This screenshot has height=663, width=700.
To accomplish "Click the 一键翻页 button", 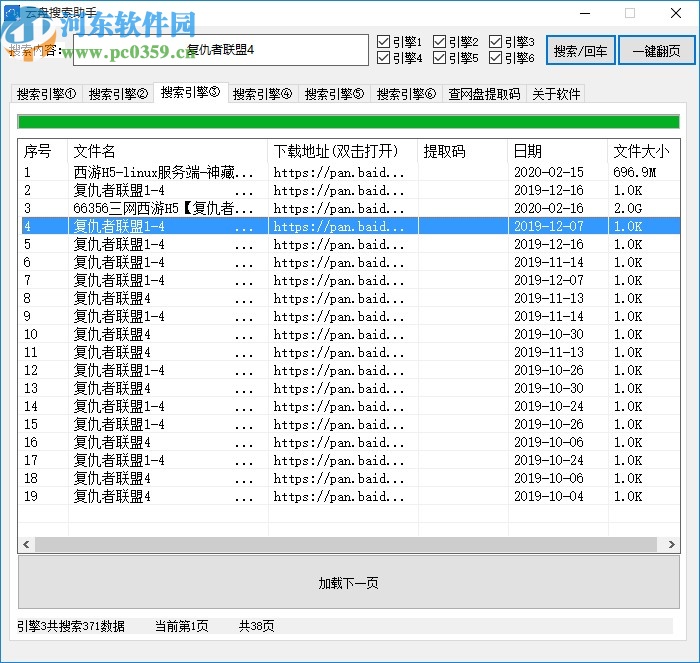I will (x=657, y=50).
